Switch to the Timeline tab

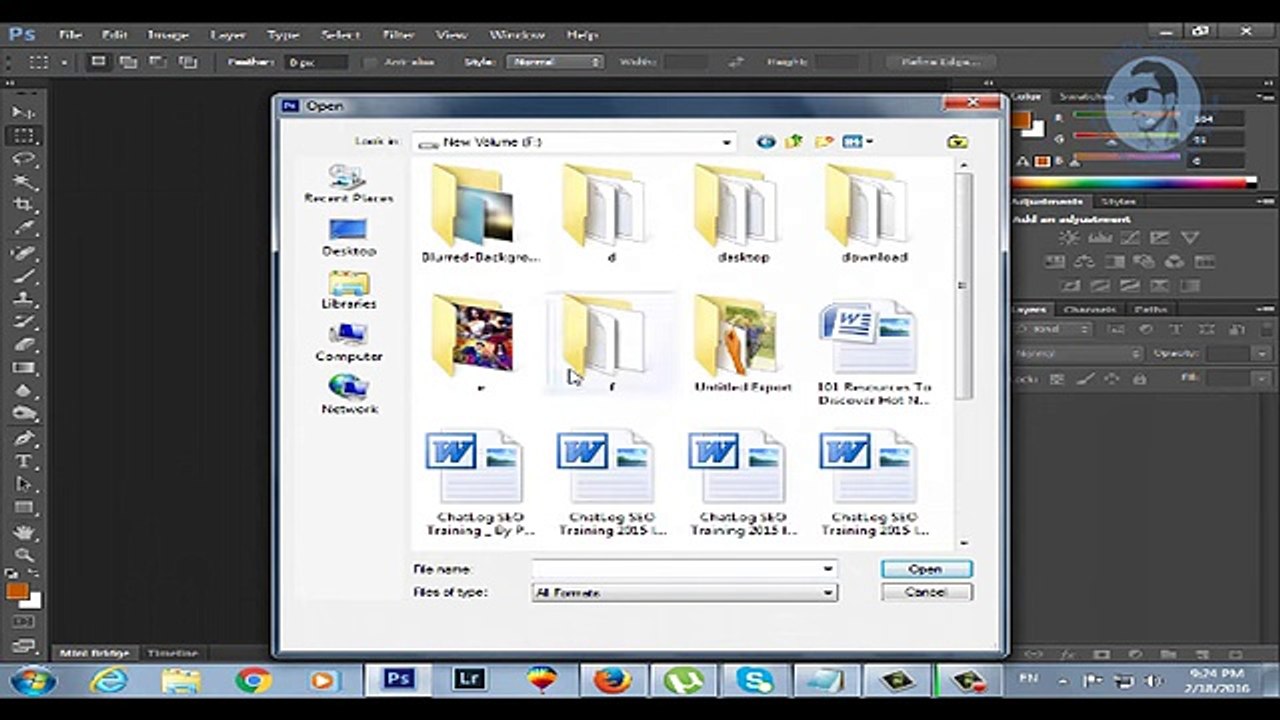click(172, 652)
